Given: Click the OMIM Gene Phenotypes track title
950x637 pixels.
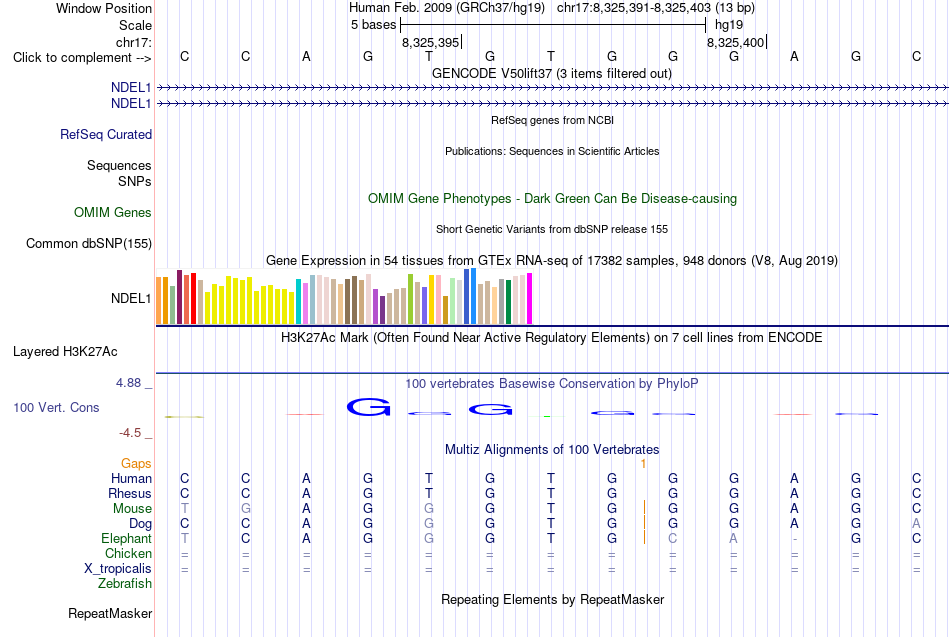Looking at the screenshot, I should coord(552,199).
